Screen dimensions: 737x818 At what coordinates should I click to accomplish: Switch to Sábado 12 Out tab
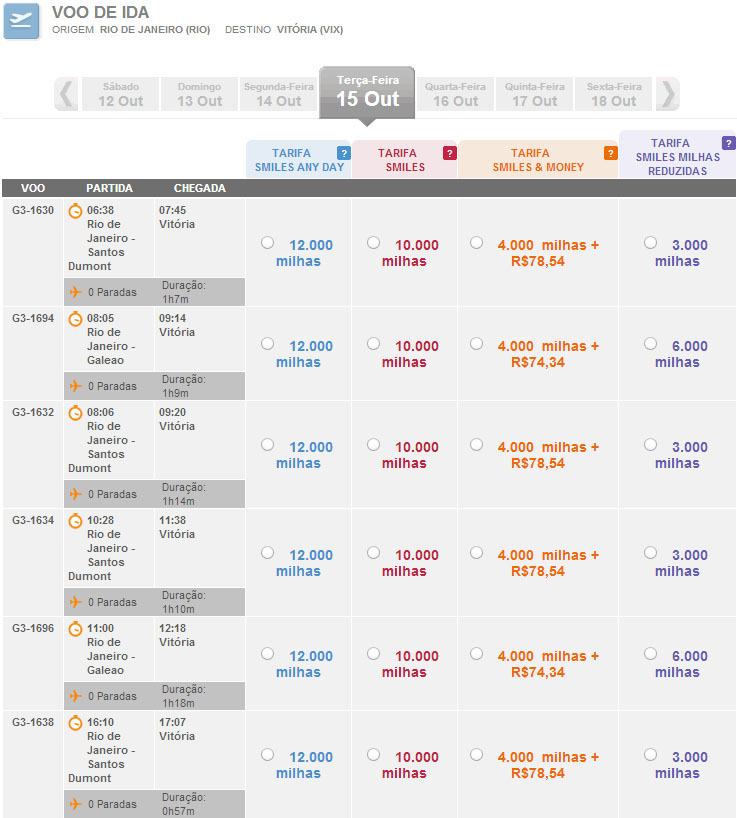[x=120, y=94]
